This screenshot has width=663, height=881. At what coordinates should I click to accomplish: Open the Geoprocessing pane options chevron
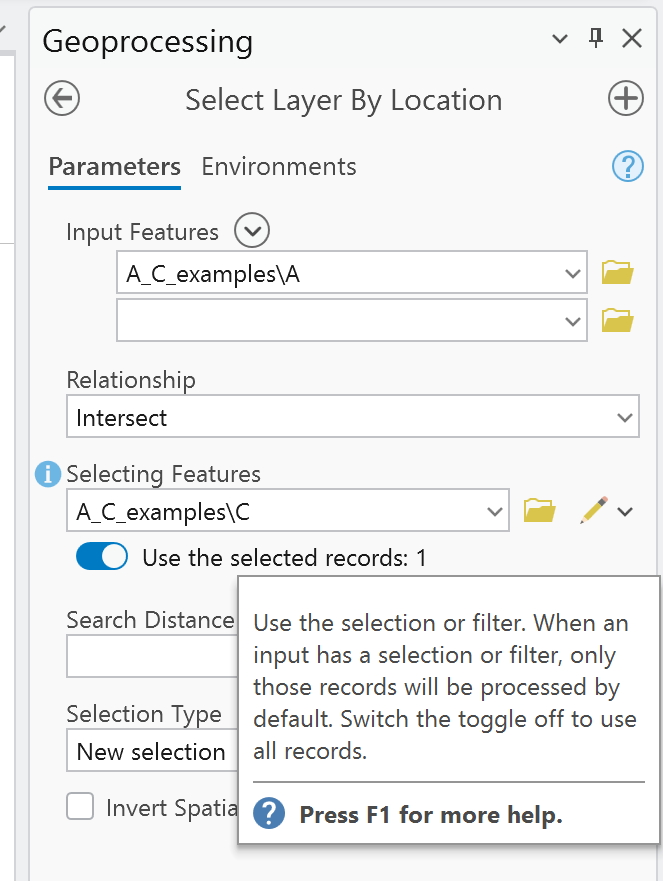(559, 39)
